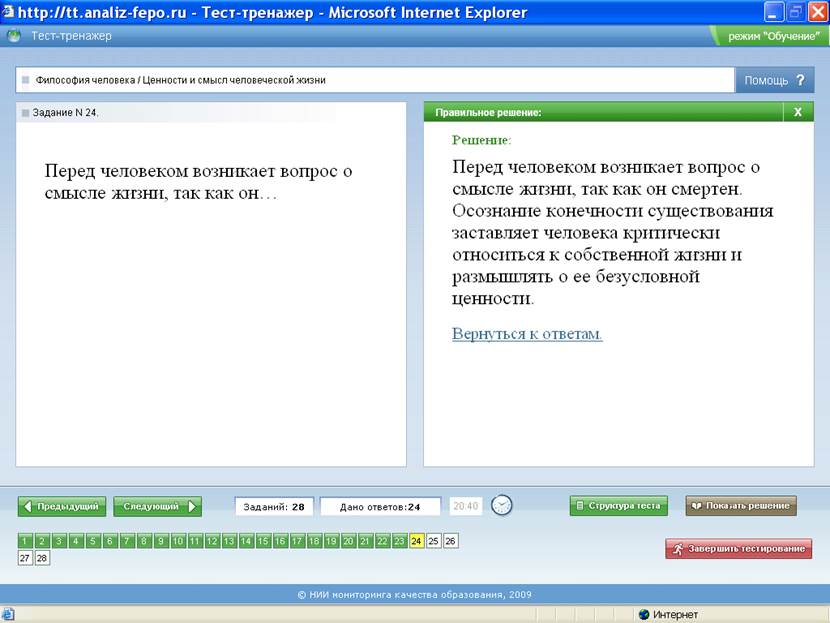Select question number 23

(x=399, y=541)
